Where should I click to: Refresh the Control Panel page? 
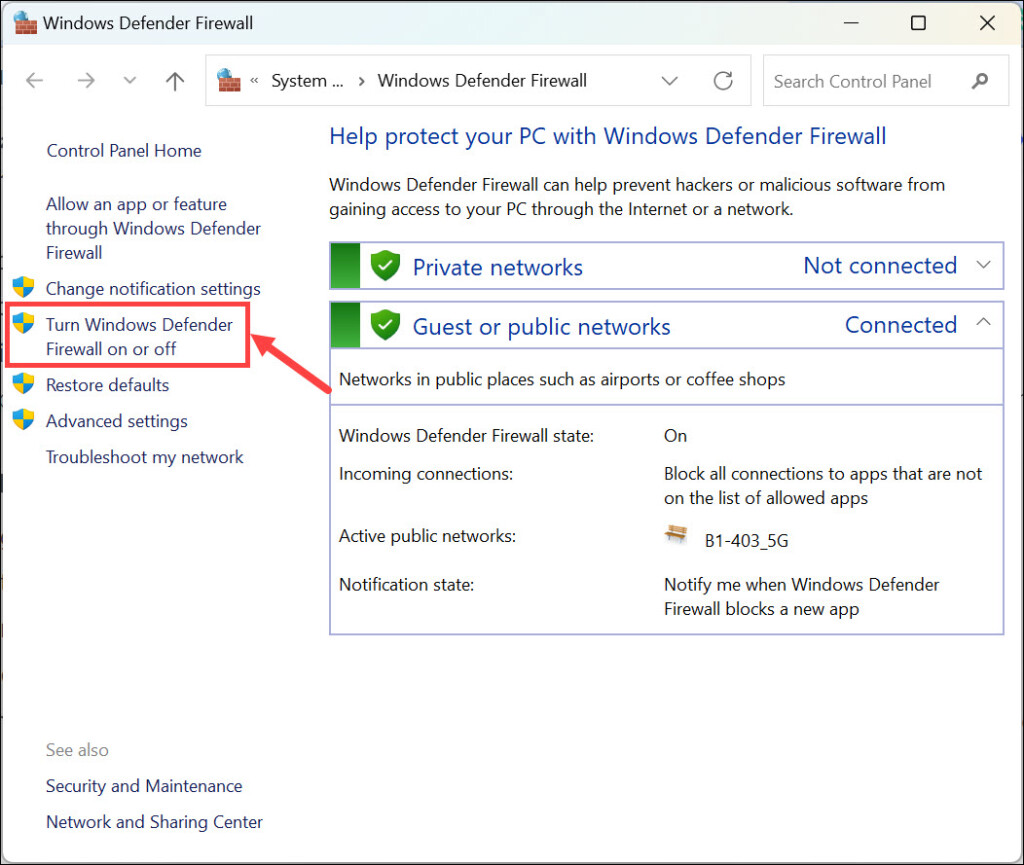coord(722,81)
